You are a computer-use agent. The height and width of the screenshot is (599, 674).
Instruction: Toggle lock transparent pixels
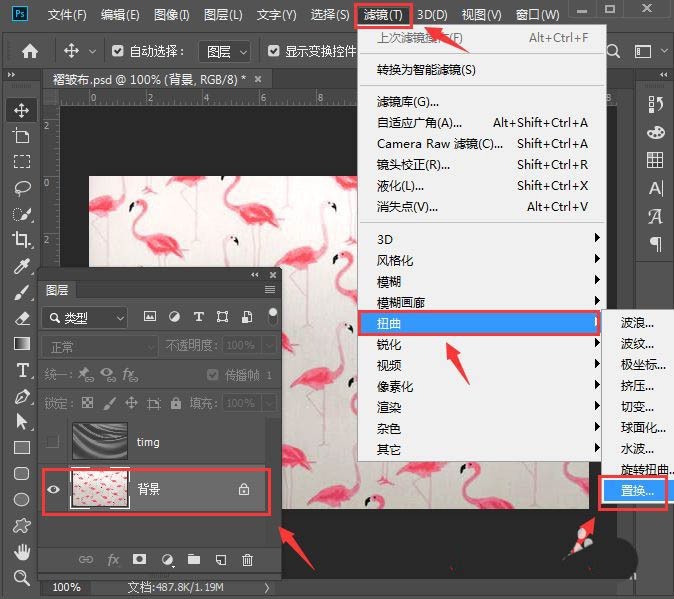(88, 403)
